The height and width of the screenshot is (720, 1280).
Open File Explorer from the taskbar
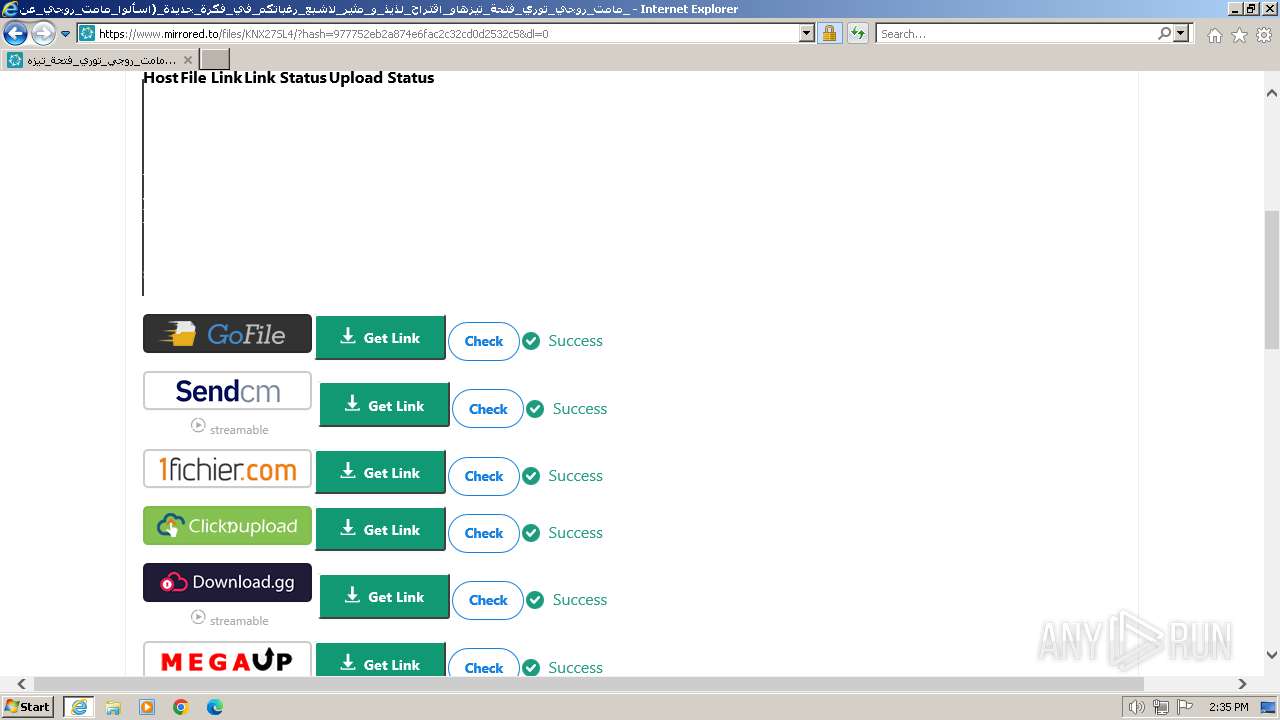pyautogui.click(x=113, y=707)
